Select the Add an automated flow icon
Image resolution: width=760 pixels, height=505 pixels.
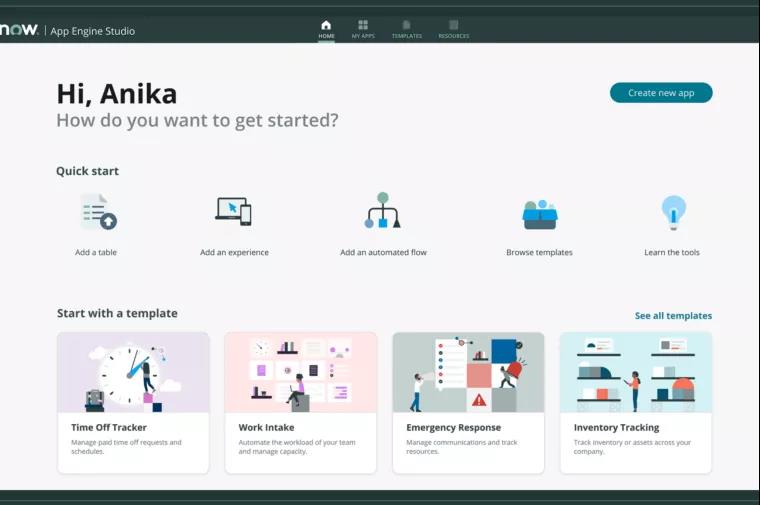383,211
